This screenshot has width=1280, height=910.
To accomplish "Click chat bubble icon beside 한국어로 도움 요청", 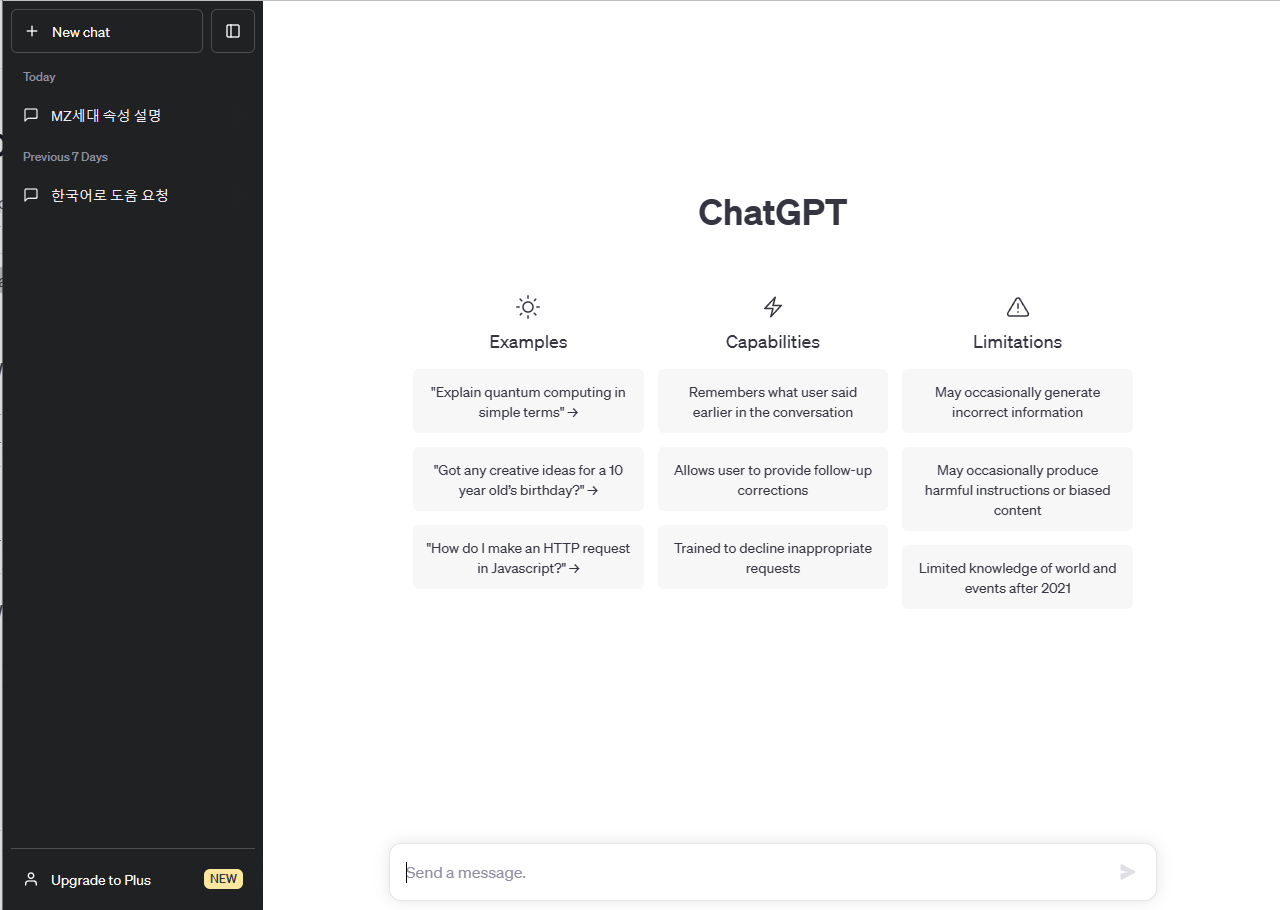I will click(x=31, y=195).
